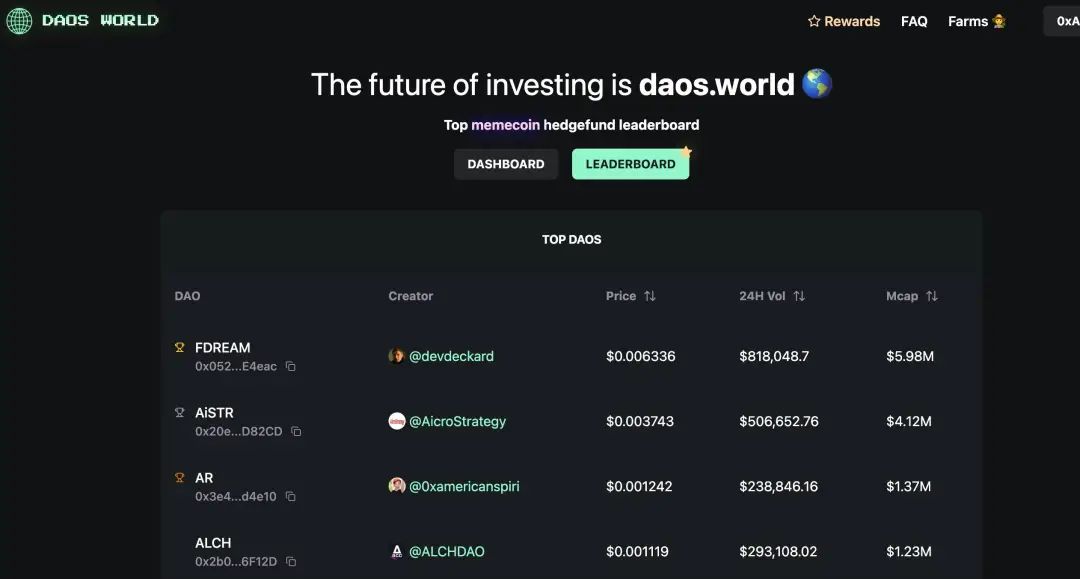
Task: Open the Rewards page
Action: click(x=844, y=21)
